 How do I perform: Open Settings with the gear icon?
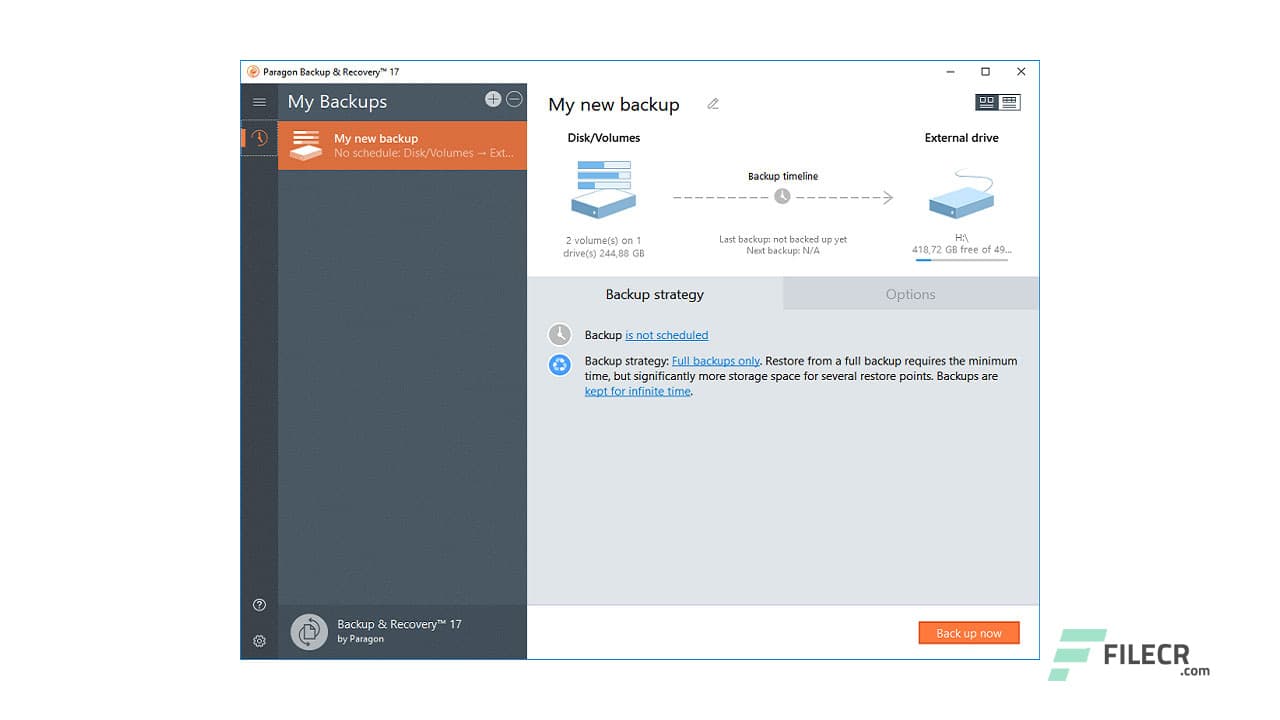click(259, 640)
